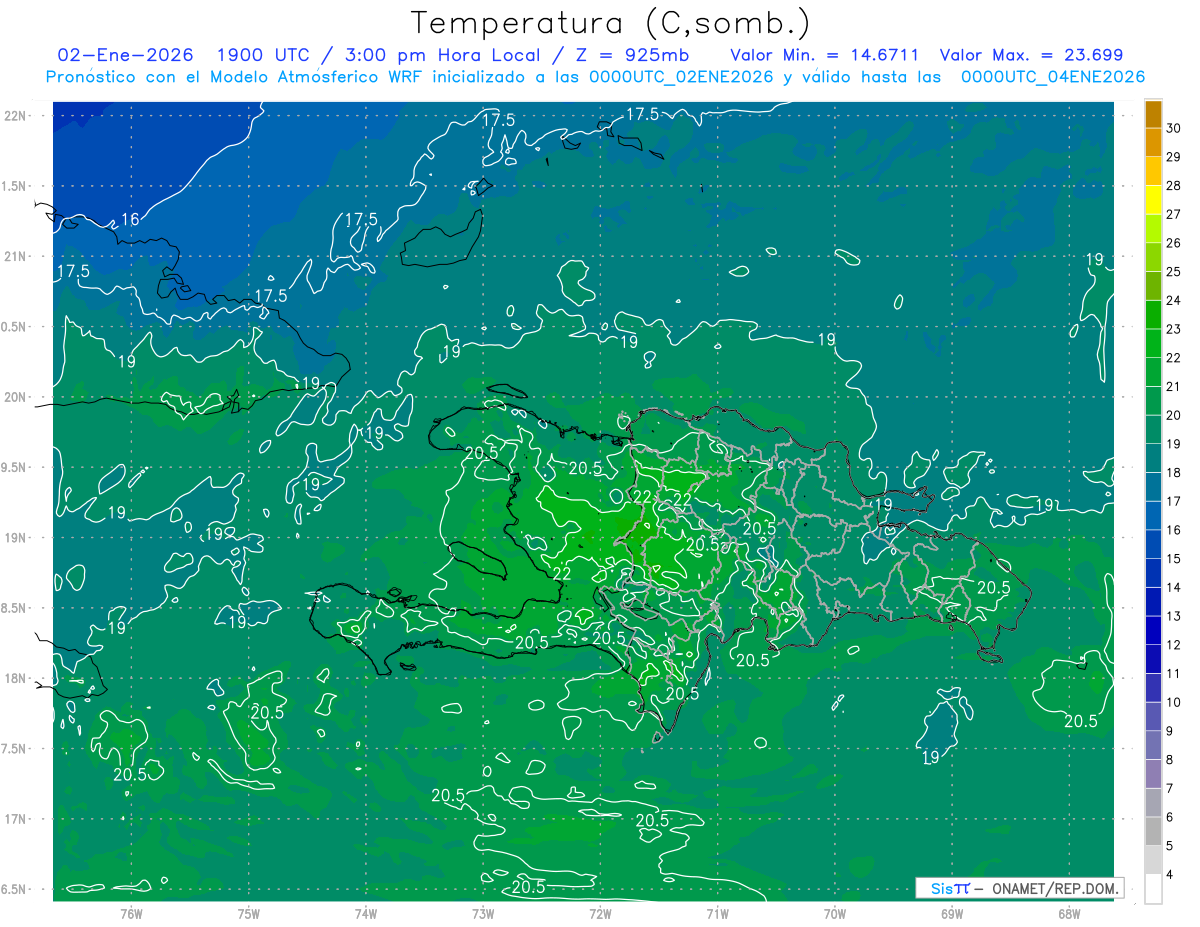Click the "76W" longitude axis label
This screenshot has width=1200, height=927.
coord(131,914)
